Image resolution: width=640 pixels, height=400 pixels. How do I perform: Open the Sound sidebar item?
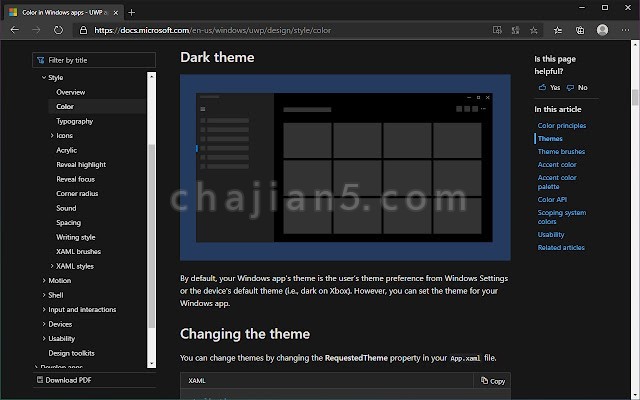pos(66,208)
